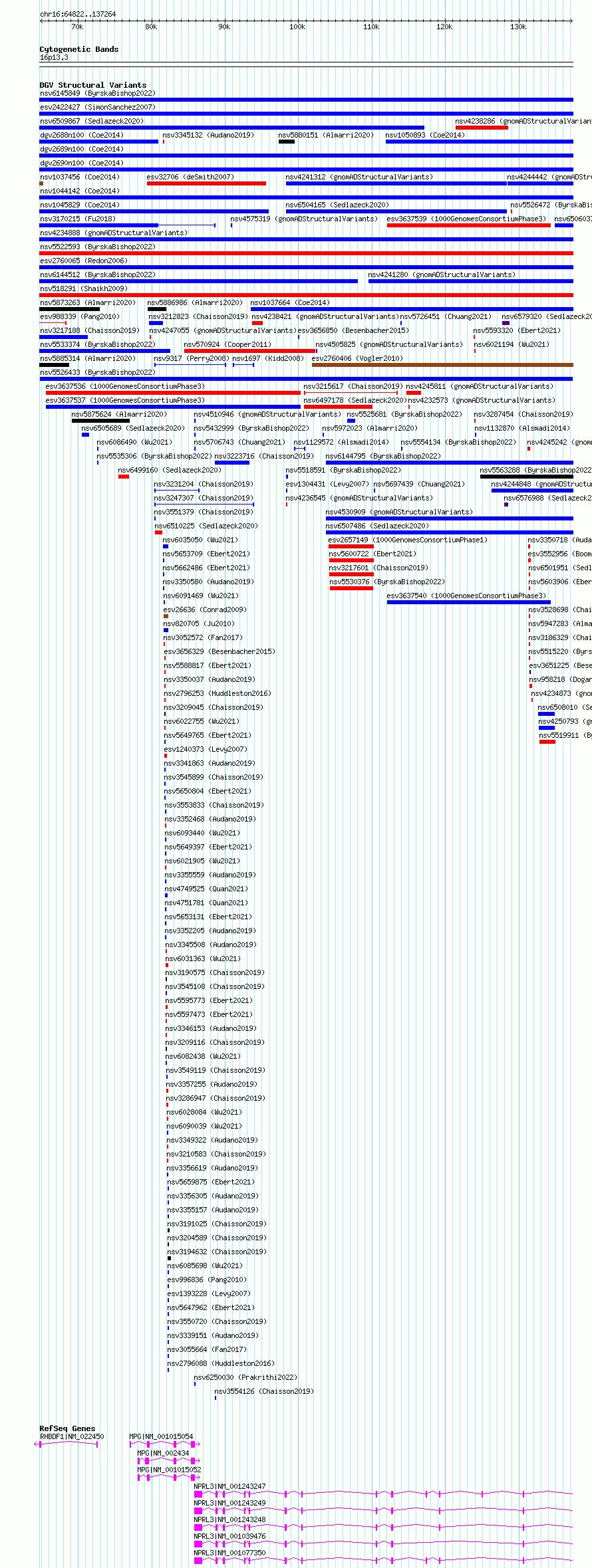Select variant nsv6505689 (Sedlazeck2020)
Image resolution: width=592 pixels, height=1568 pixels.
[x=133, y=428]
